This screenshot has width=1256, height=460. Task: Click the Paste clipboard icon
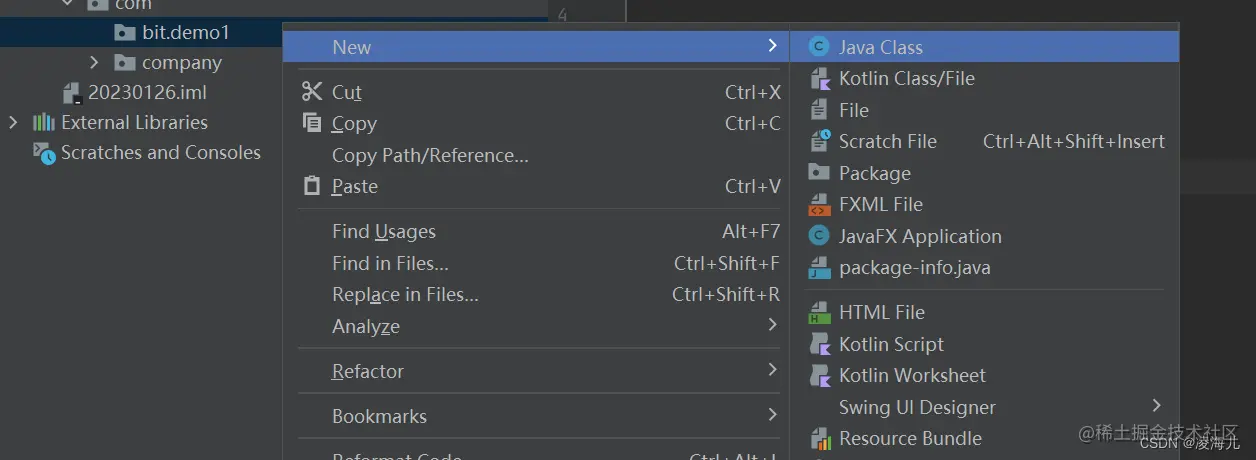pyautogui.click(x=312, y=186)
